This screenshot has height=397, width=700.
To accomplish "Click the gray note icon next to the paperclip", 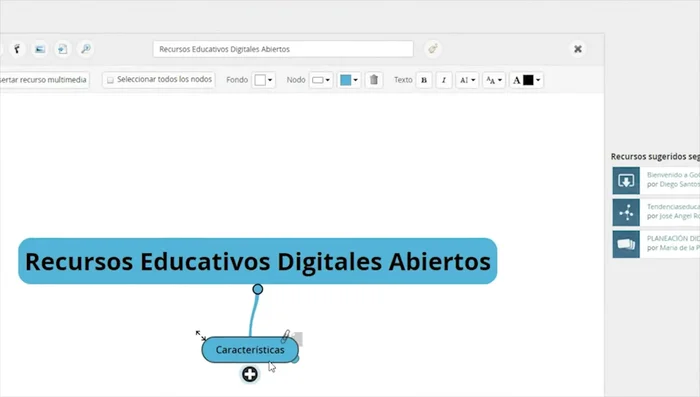I will pos(297,339).
